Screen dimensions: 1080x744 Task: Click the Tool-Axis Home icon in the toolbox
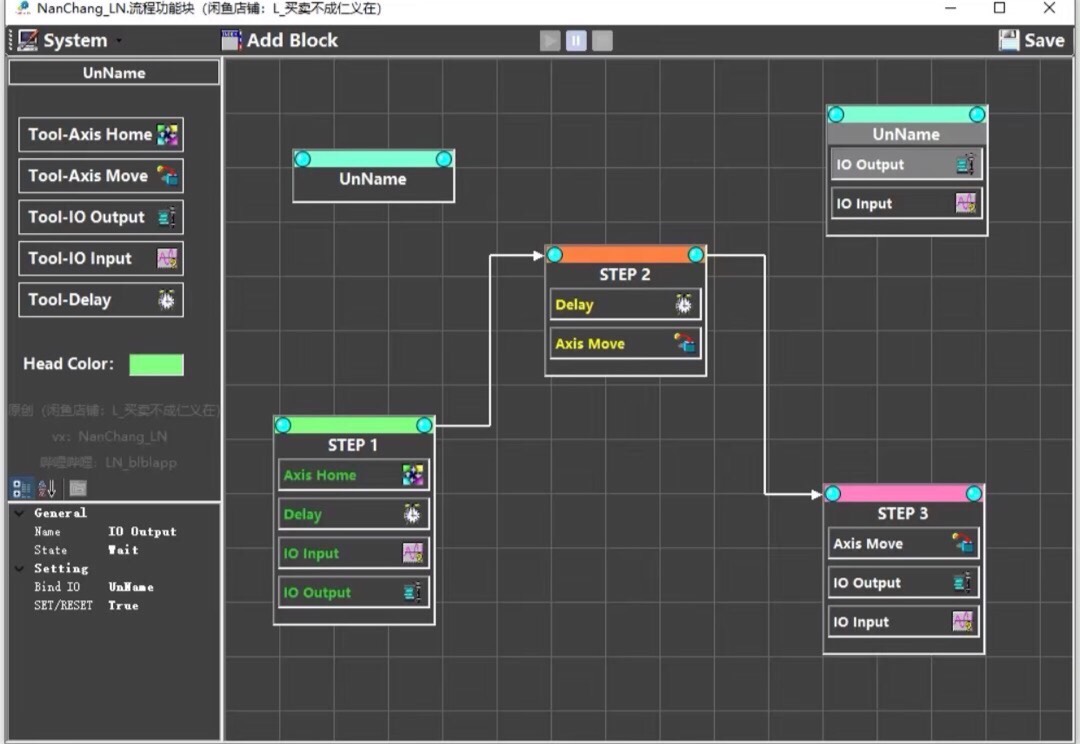click(167, 135)
